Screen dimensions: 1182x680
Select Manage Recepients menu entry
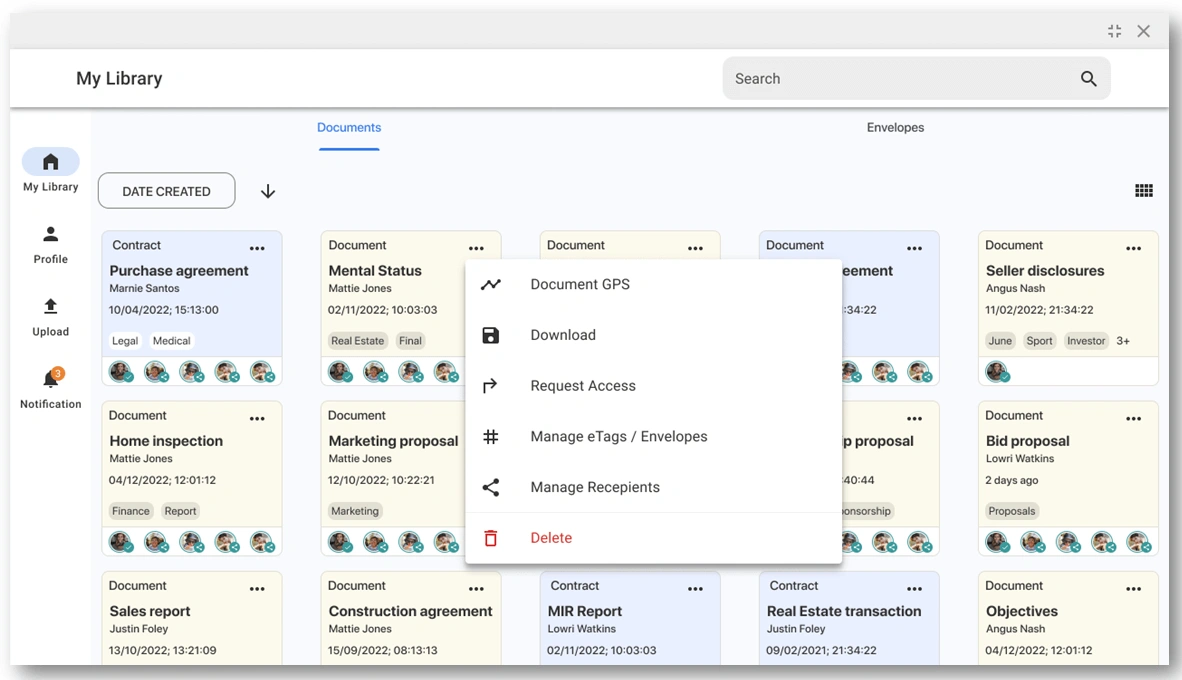pos(654,487)
